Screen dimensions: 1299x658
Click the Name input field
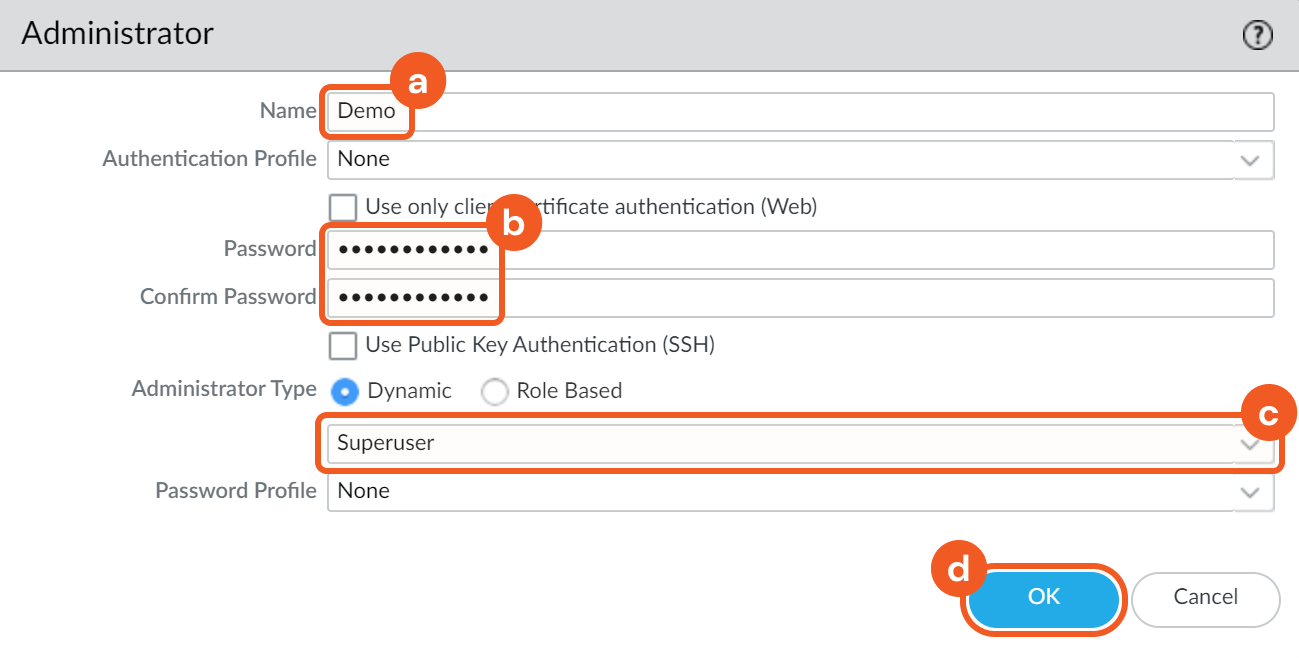coord(800,111)
